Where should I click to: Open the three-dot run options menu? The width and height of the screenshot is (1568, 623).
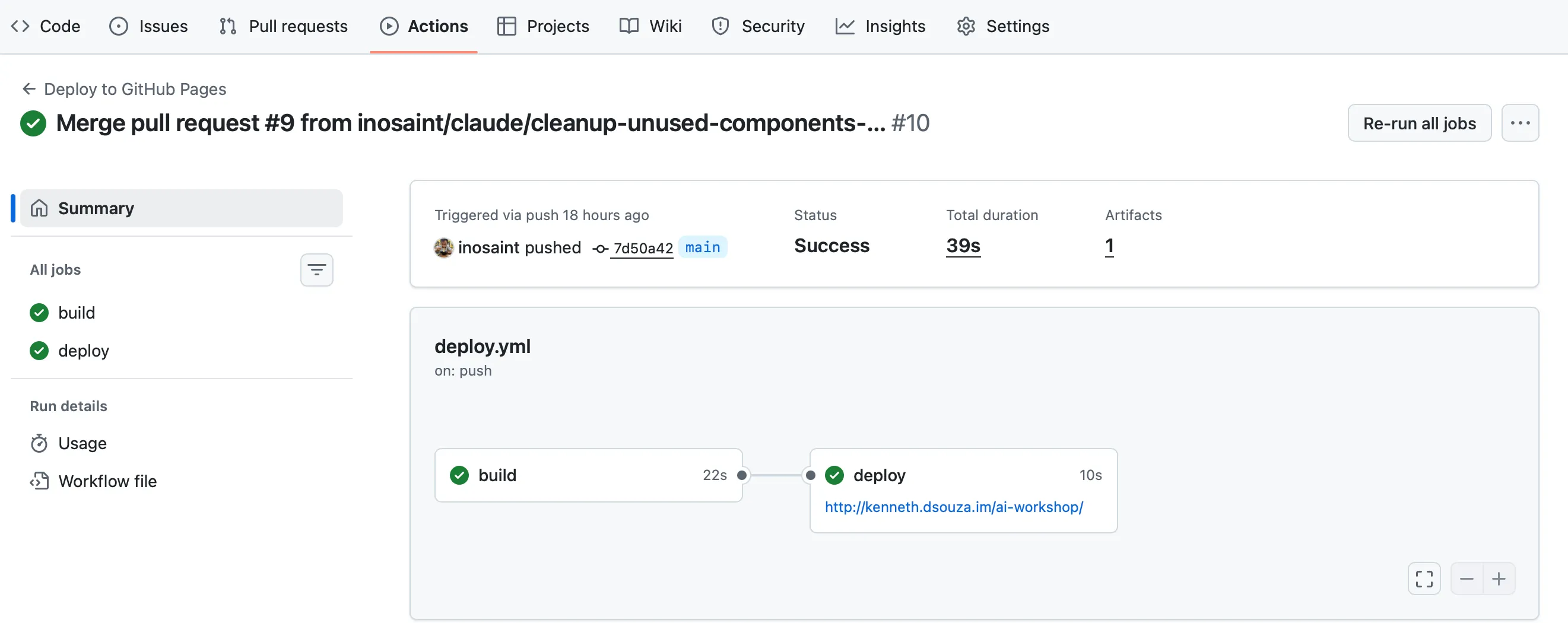[x=1520, y=123]
